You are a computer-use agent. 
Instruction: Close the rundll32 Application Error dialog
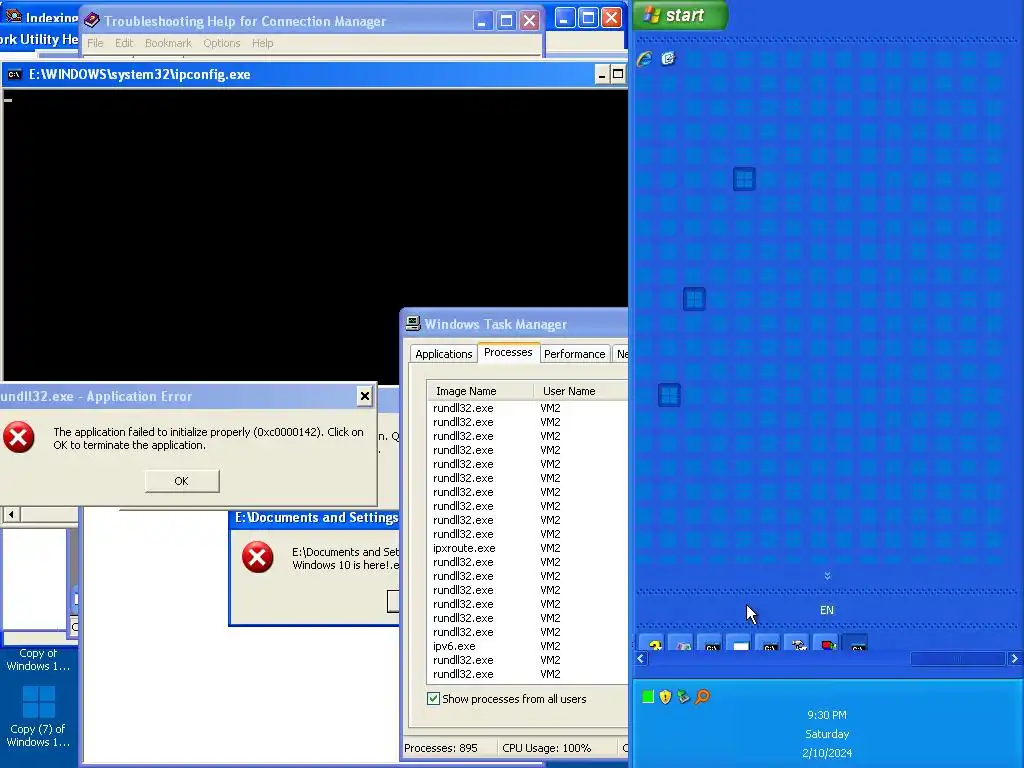pyautogui.click(x=365, y=396)
